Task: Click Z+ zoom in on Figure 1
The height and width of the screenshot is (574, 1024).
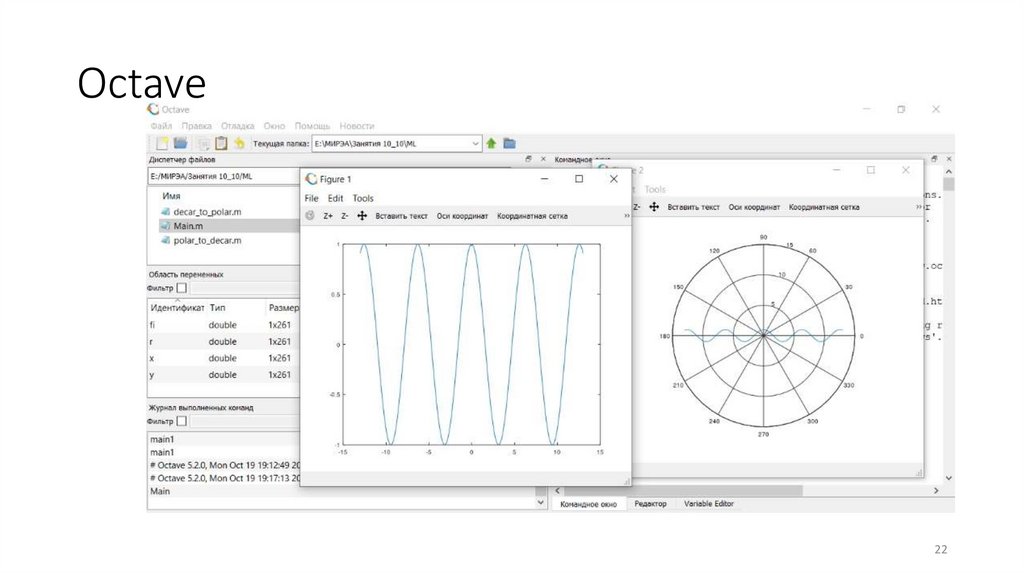Action: pyautogui.click(x=328, y=215)
